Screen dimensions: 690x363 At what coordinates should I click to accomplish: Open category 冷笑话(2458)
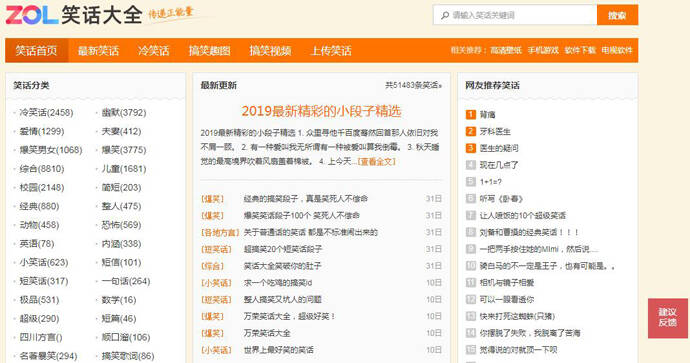(46, 113)
